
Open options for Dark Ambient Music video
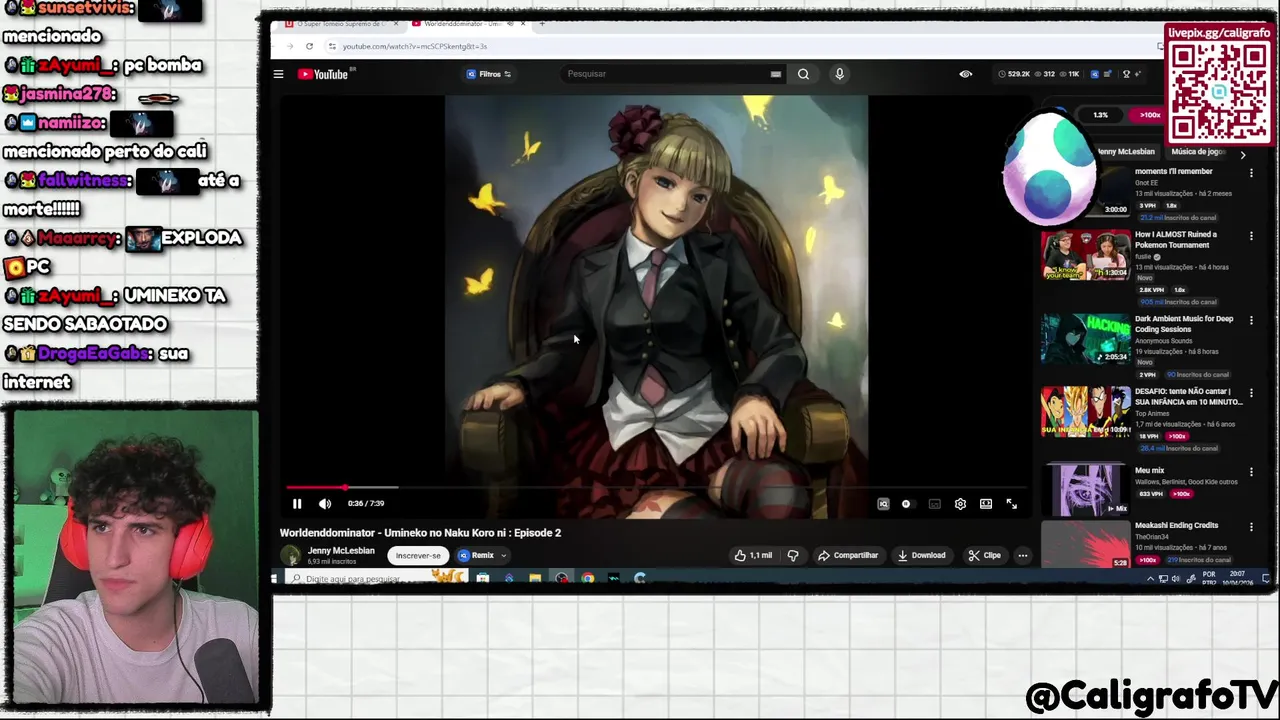[x=1251, y=321]
